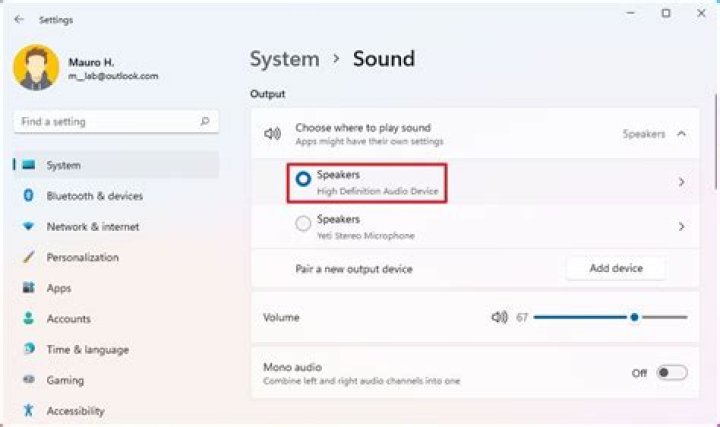Click the volume slider track
720x427 pixels.
(580, 317)
